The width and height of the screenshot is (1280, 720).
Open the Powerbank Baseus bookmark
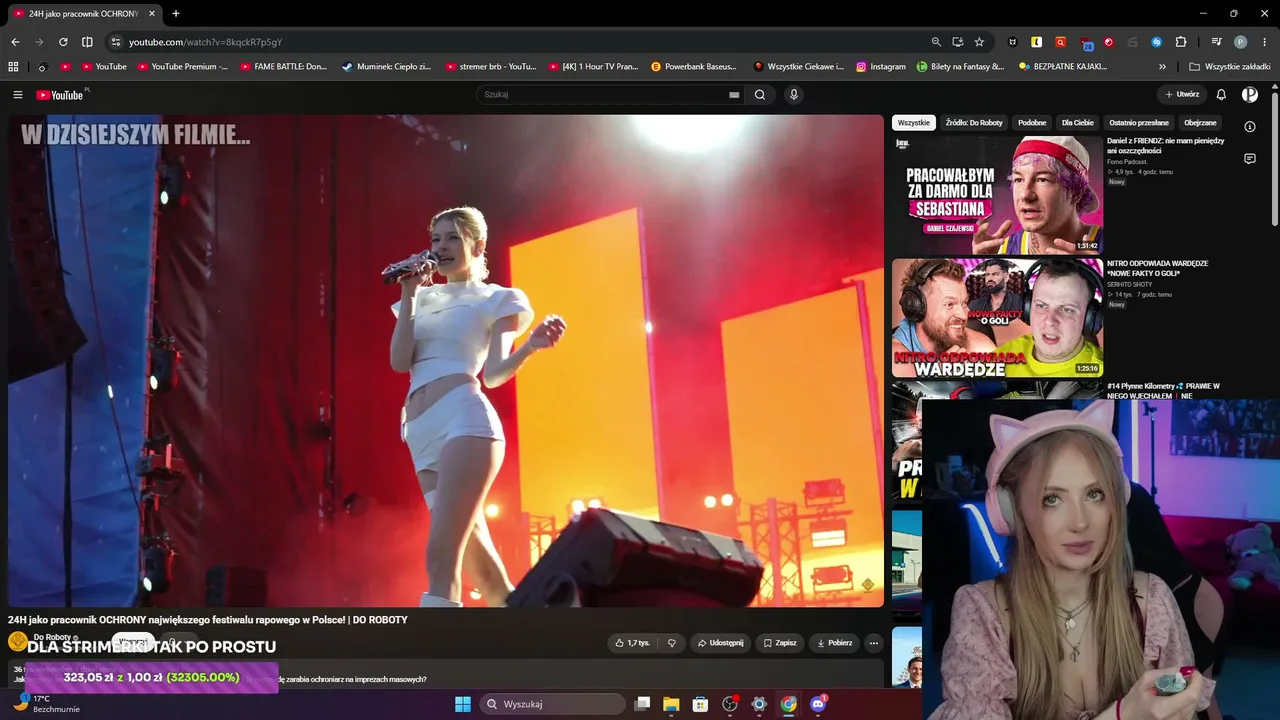693,67
